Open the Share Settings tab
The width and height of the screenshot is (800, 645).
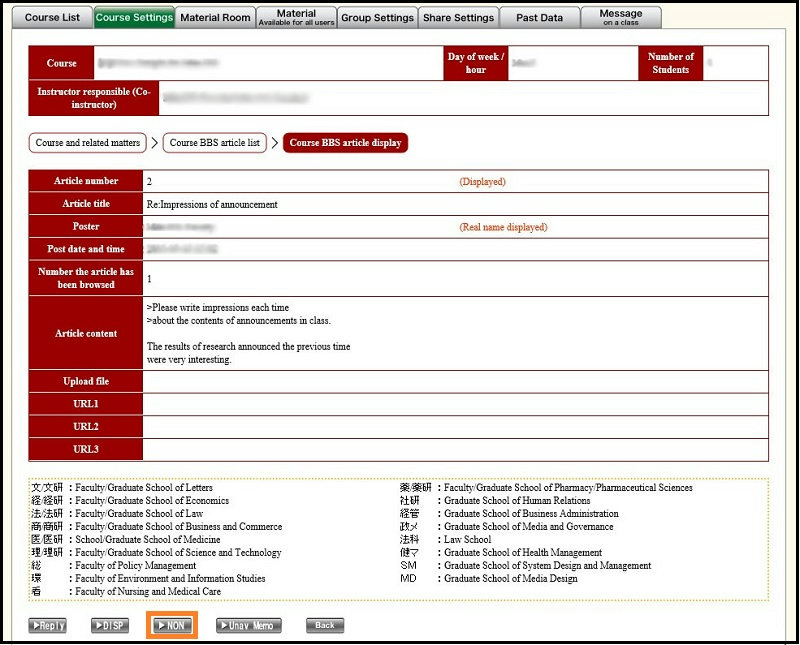point(458,17)
